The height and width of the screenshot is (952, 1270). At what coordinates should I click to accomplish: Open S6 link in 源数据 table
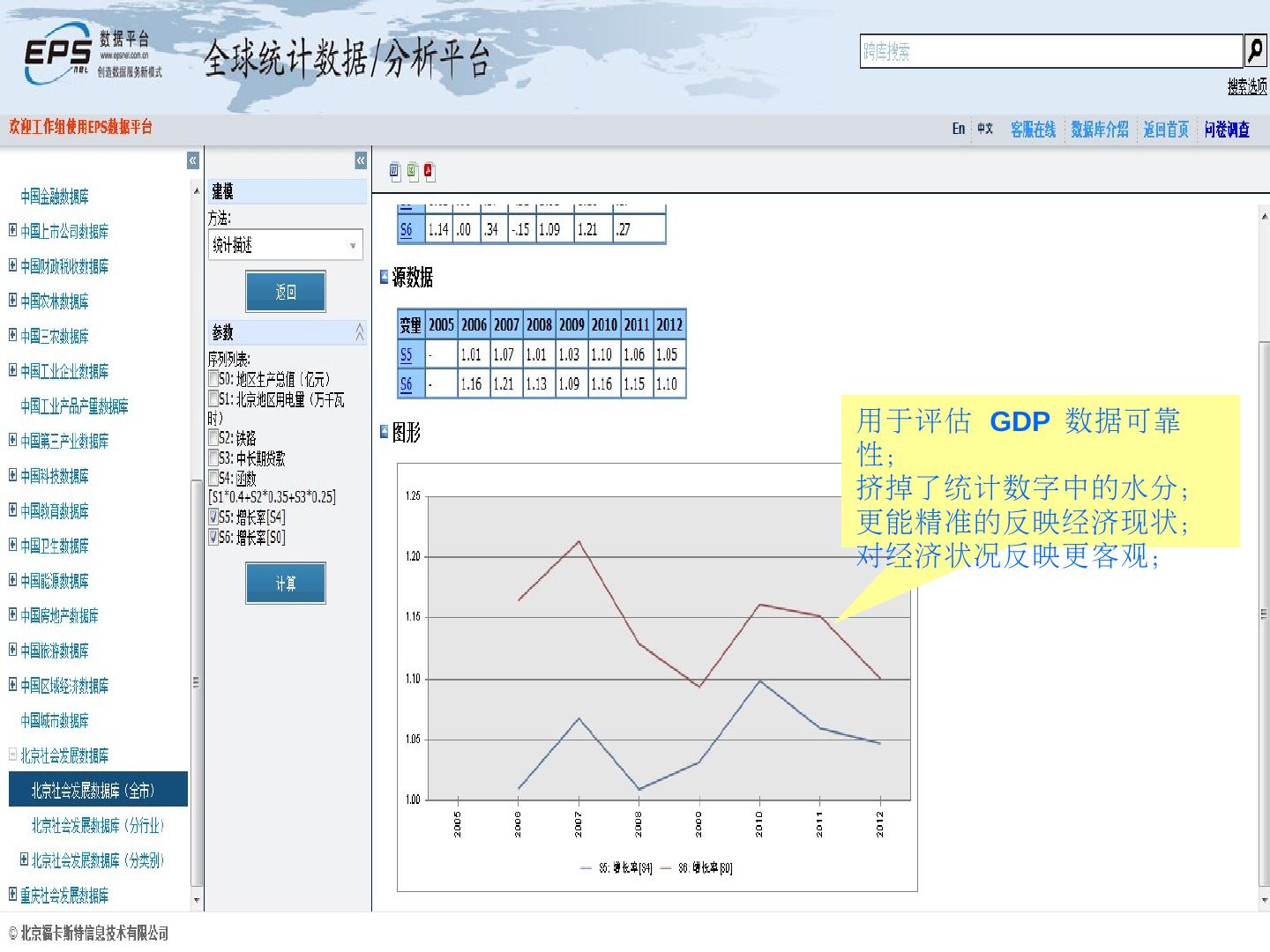pos(406,384)
